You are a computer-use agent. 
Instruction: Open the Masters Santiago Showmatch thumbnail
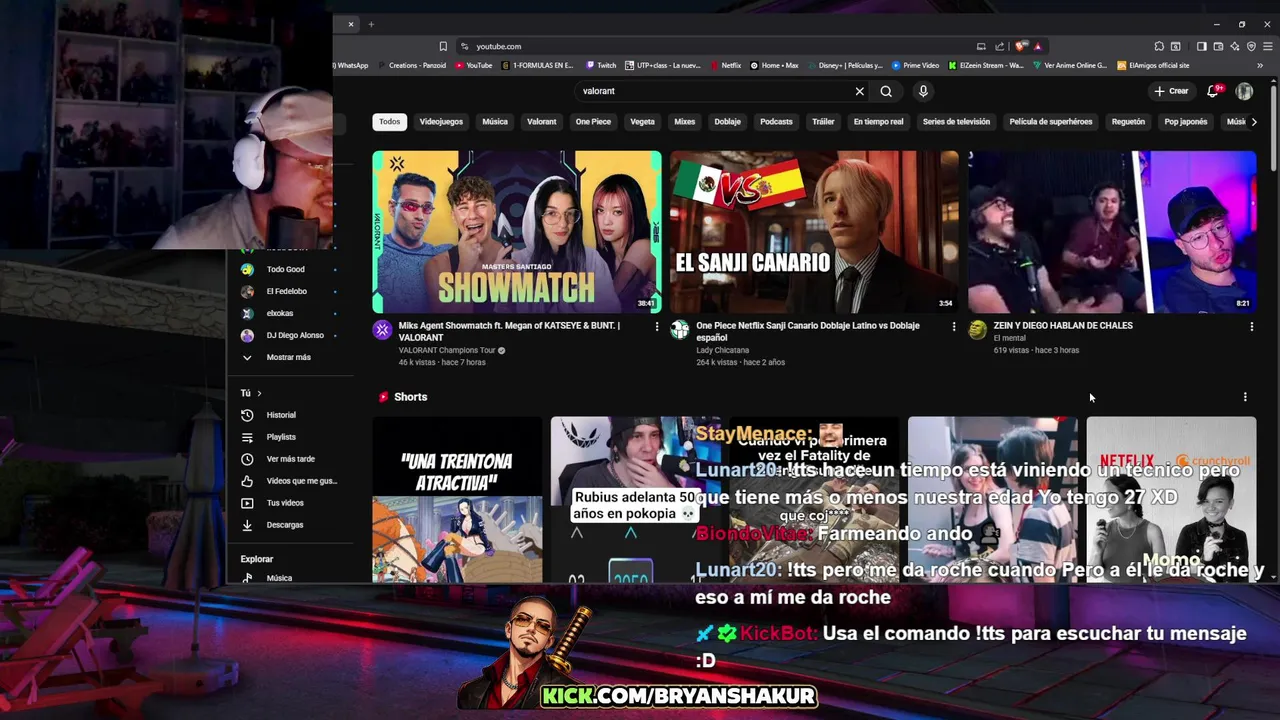point(517,232)
